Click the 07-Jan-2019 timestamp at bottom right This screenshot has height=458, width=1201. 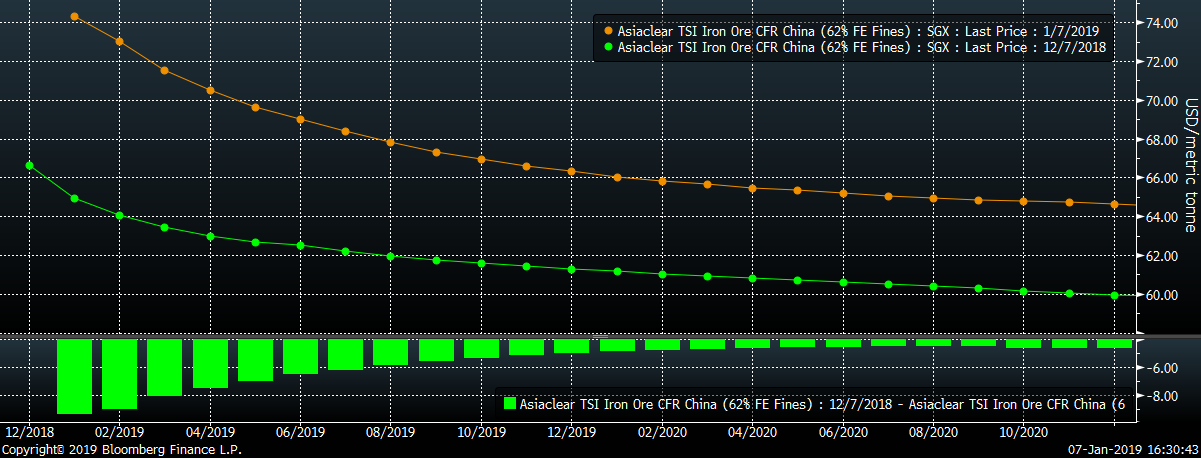[1132, 450]
